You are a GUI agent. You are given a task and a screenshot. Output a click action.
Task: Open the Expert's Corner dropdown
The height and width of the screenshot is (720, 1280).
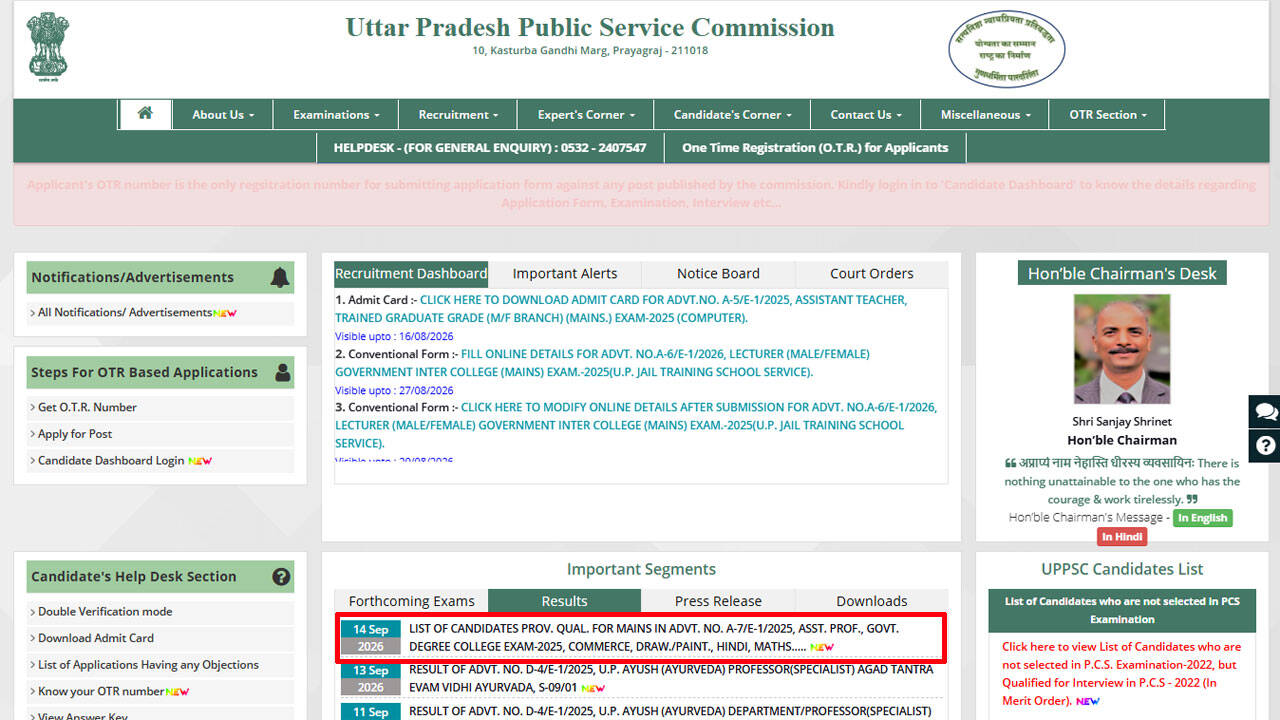pos(586,115)
